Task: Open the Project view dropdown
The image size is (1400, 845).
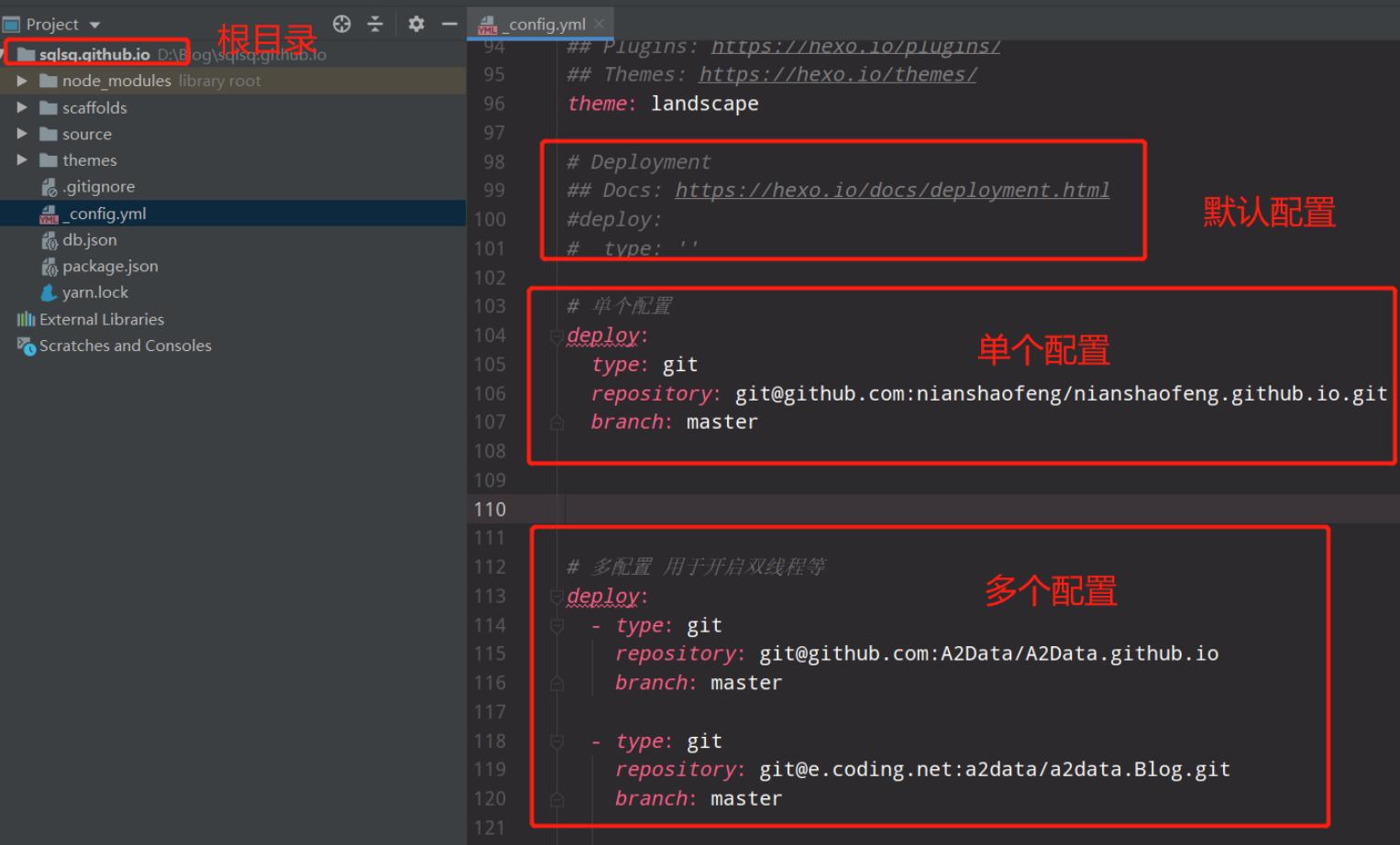Action: point(94,25)
